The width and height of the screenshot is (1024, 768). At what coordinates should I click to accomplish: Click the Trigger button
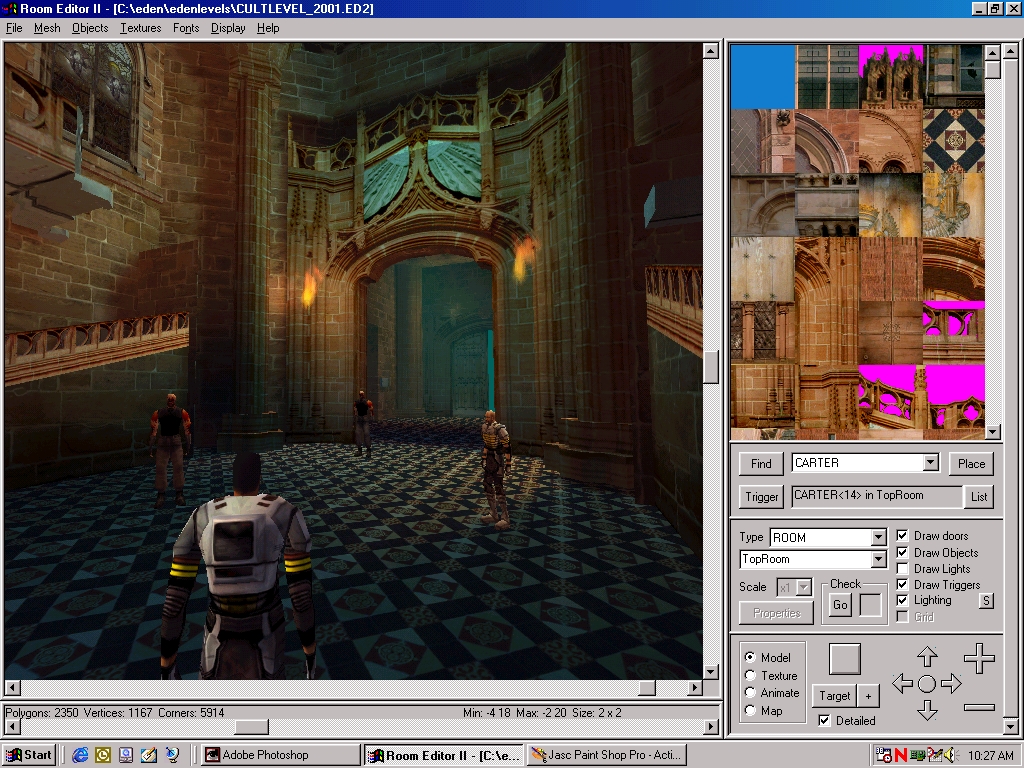click(x=761, y=497)
